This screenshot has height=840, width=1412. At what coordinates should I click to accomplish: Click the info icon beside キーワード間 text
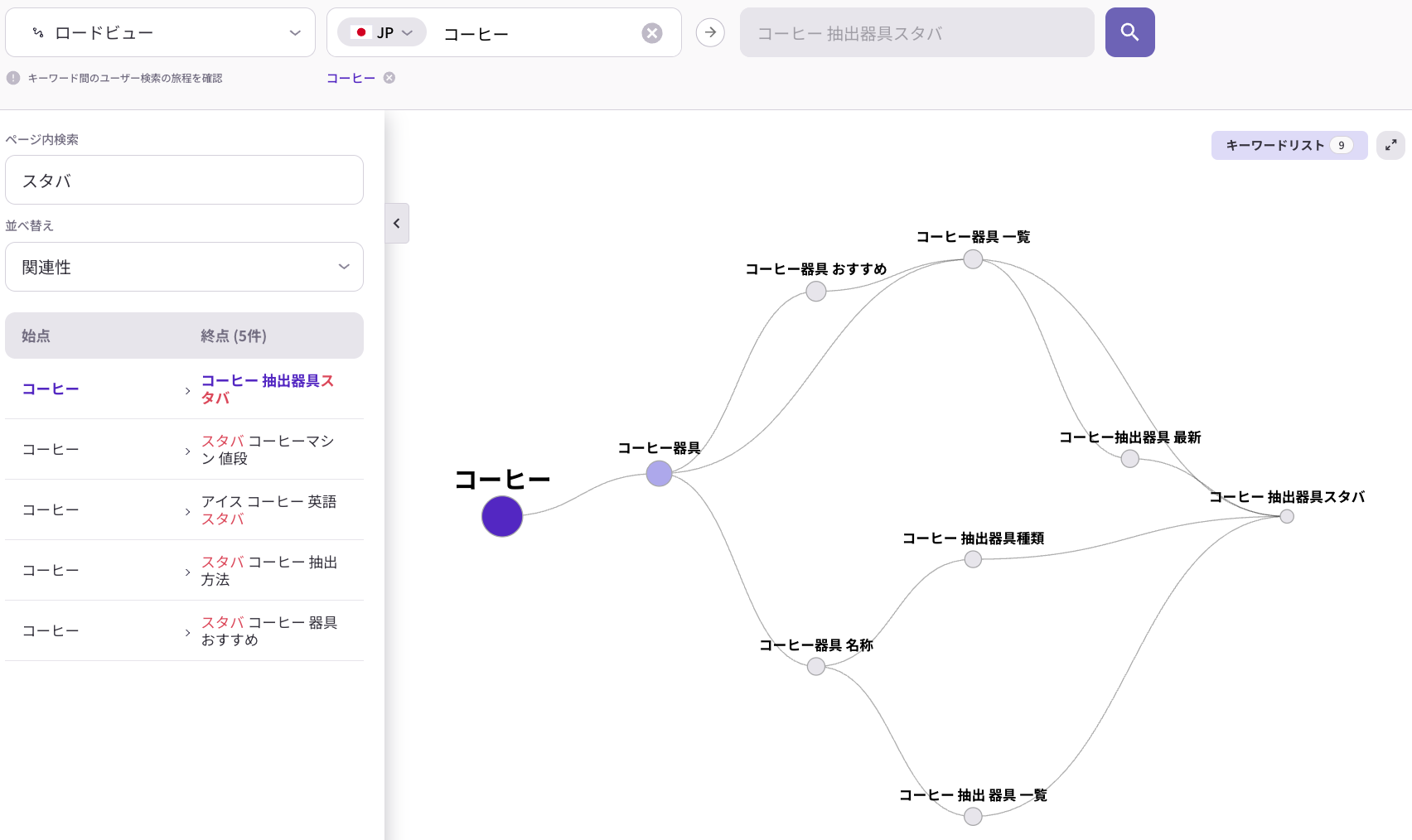pyautogui.click(x=13, y=78)
